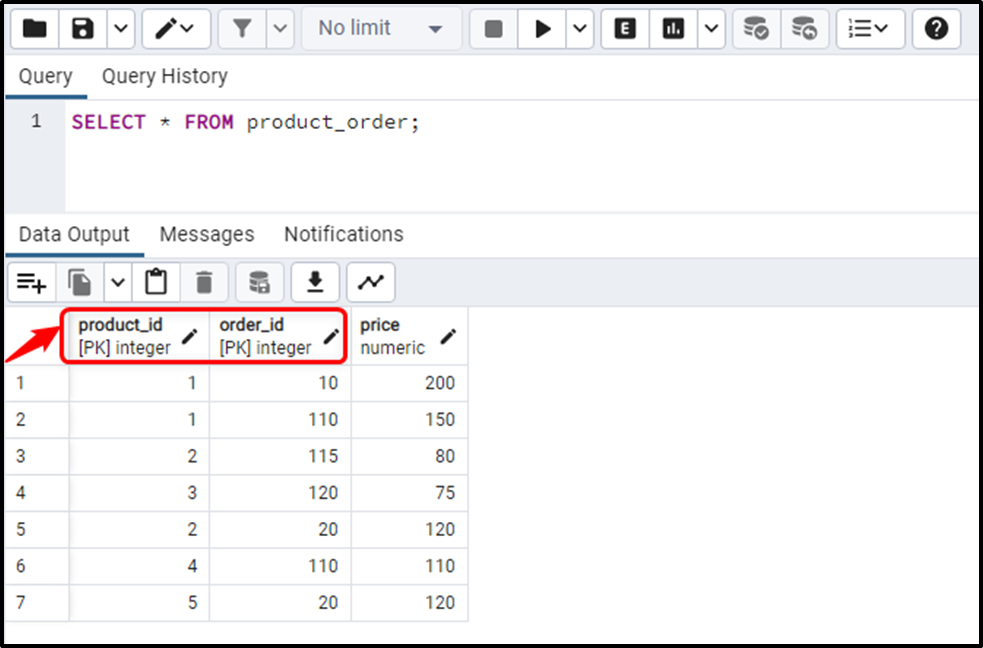Open the No limit rows dropdown

point(380,29)
